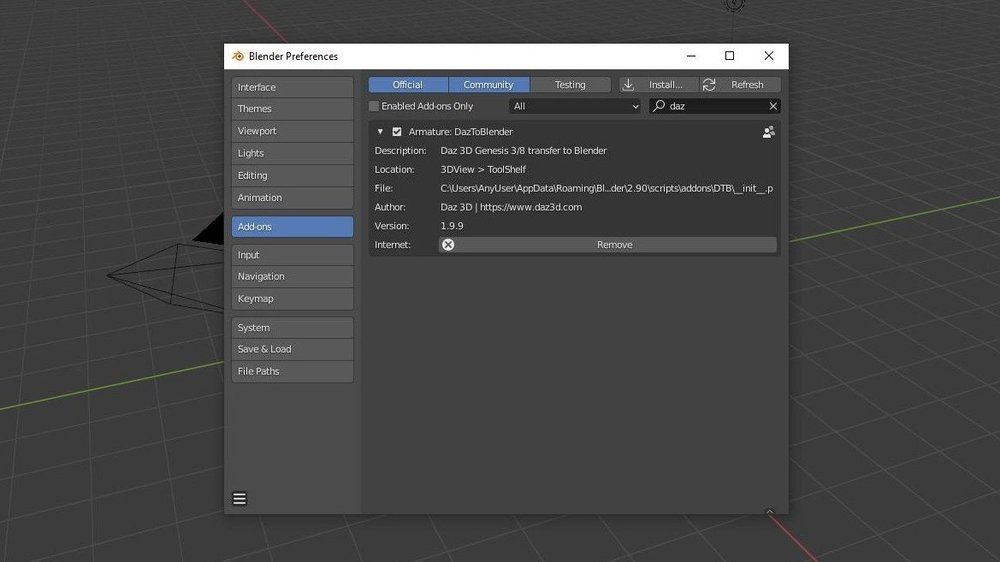Click in the add-on search field

coord(715,106)
